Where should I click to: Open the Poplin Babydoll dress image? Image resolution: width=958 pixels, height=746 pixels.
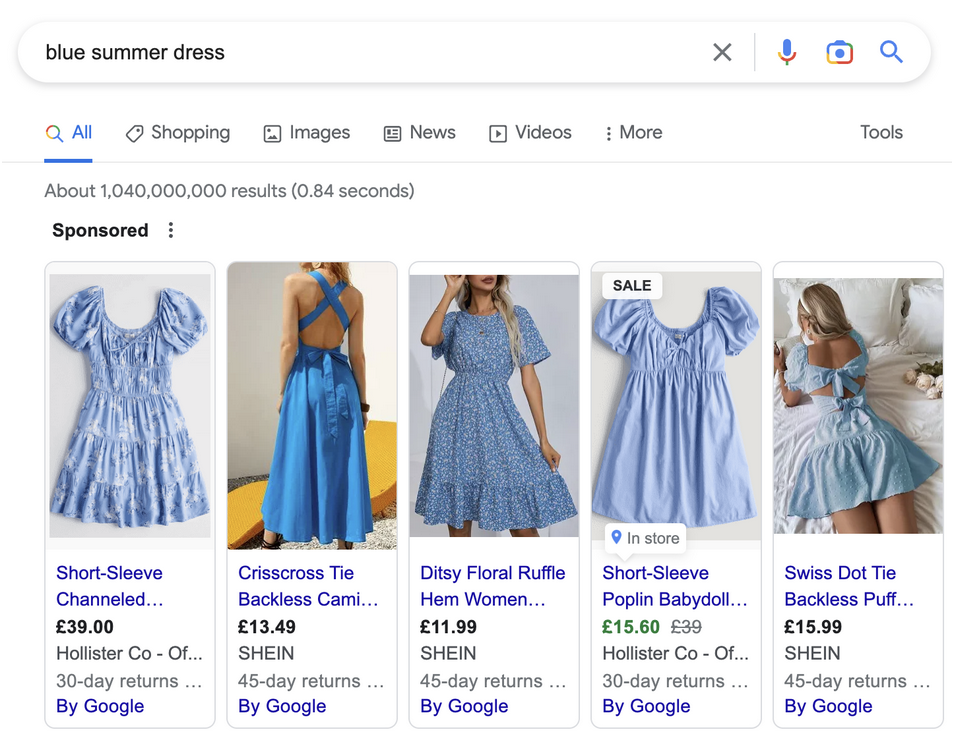pos(676,406)
